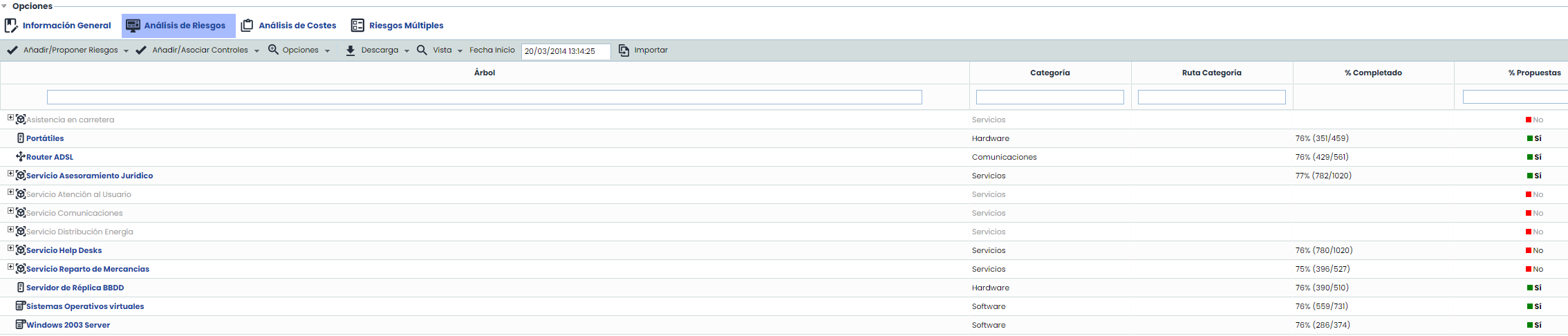This screenshot has height=336, width=1568.
Task: Click red No indicator for Asistencia en carretera
Action: [x=1529, y=120]
